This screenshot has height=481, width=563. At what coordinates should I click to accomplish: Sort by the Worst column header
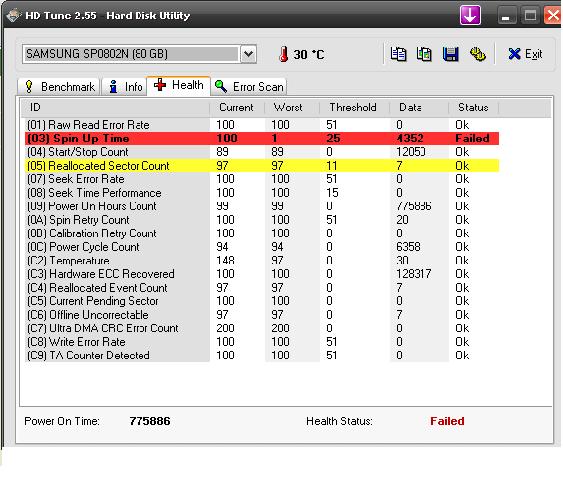pyautogui.click(x=292, y=107)
